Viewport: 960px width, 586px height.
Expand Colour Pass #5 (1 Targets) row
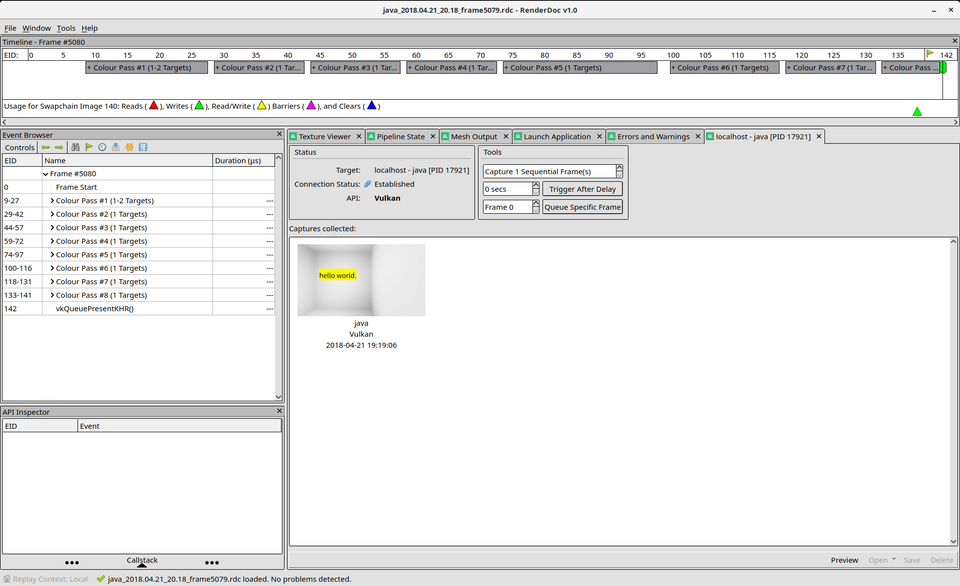(52, 255)
